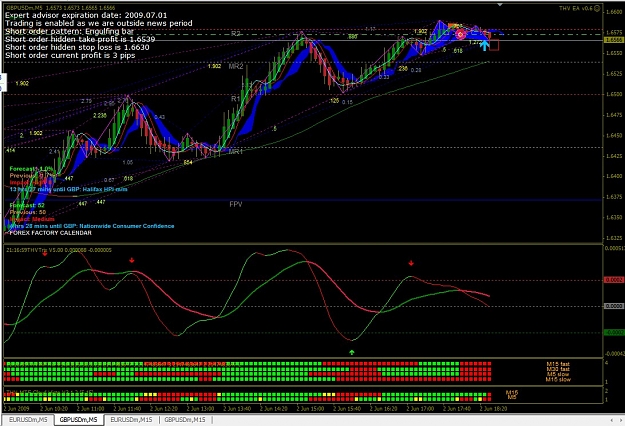Click the MR2 pivot level label

[236, 66]
